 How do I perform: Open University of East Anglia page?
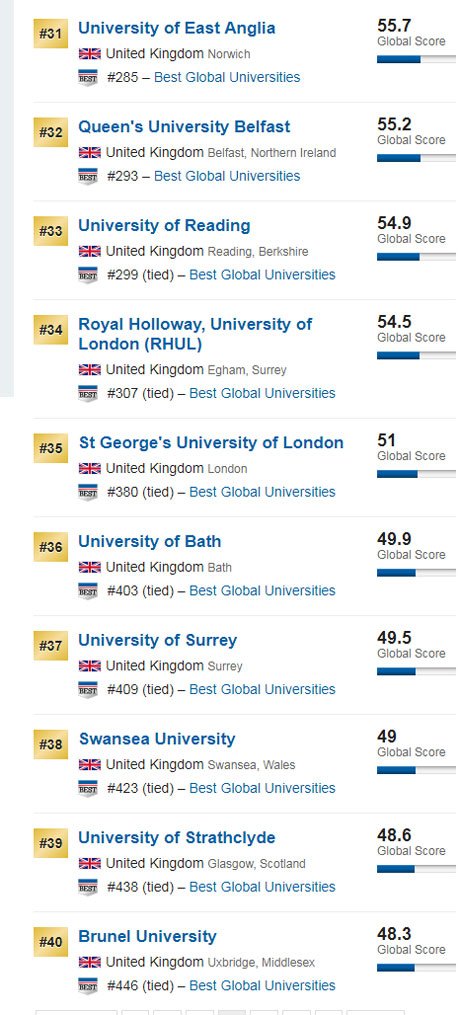(x=177, y=28)
